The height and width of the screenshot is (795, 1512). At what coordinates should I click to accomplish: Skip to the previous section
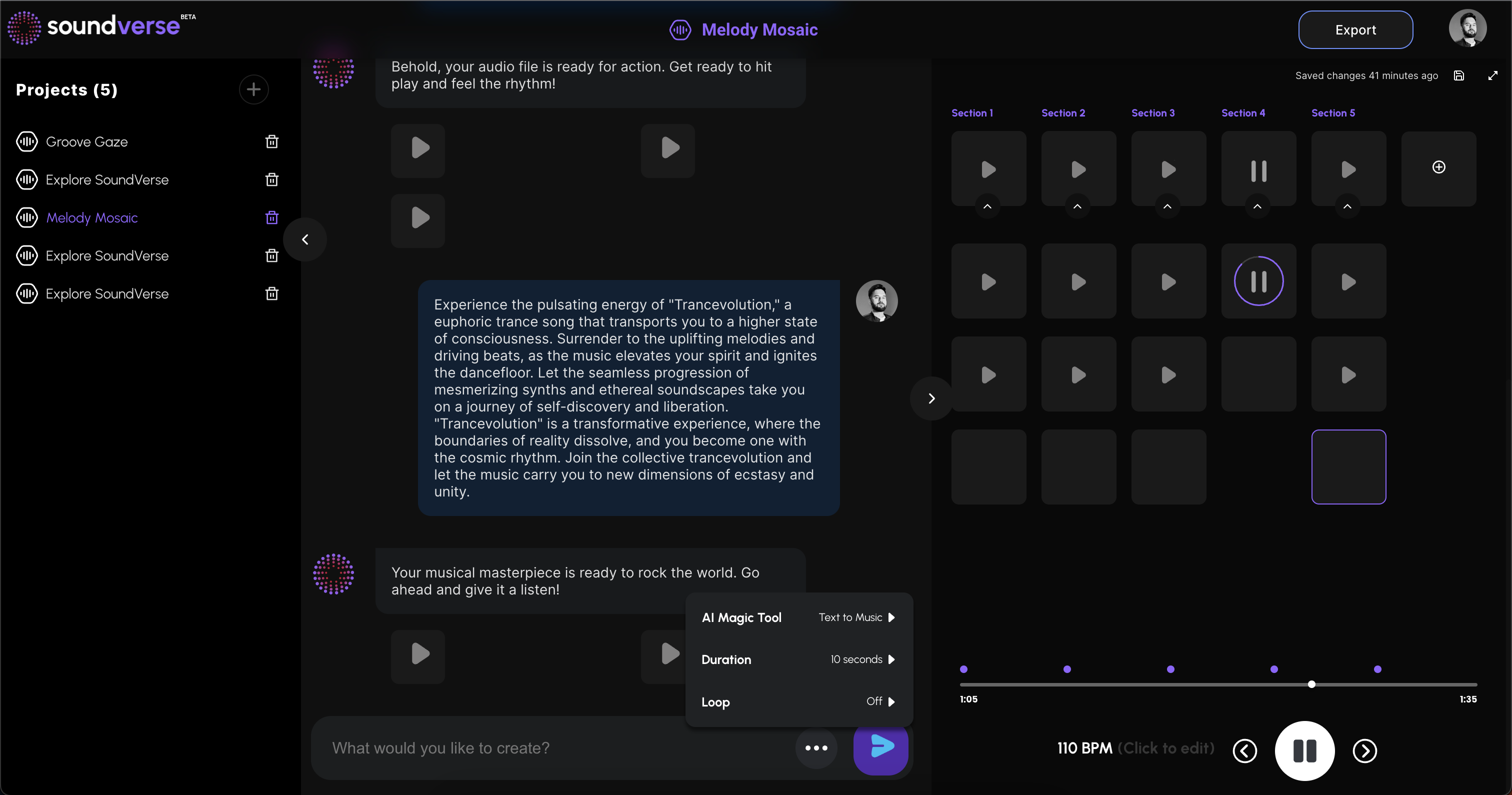1244,750
